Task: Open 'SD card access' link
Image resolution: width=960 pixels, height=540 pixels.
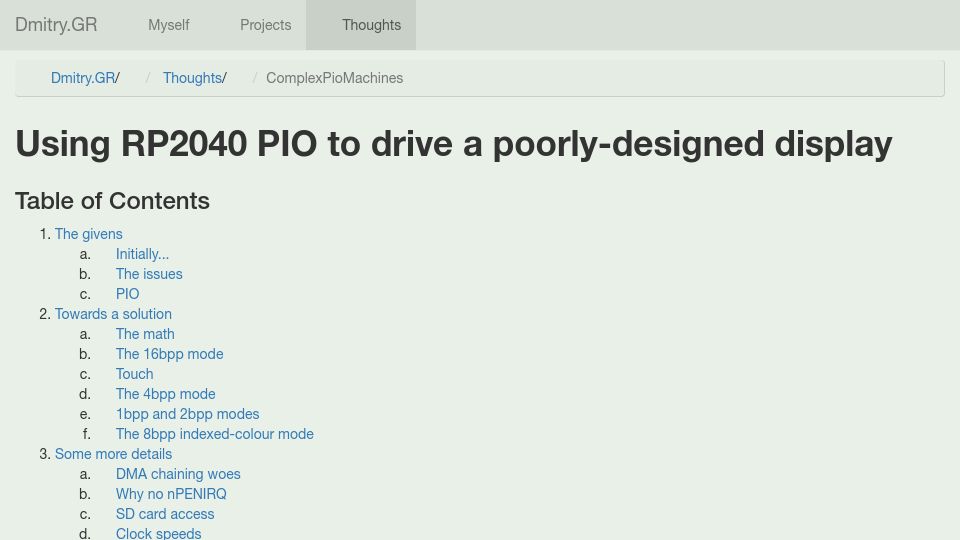Action: 165,514
